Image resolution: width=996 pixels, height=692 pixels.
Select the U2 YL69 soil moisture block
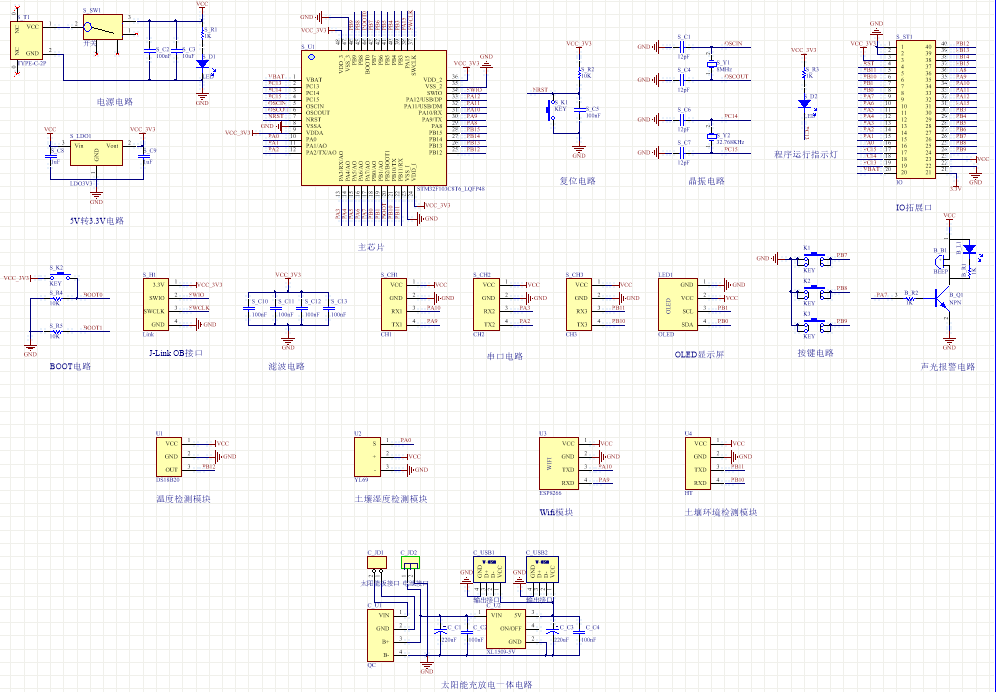(x=368, y=456)
